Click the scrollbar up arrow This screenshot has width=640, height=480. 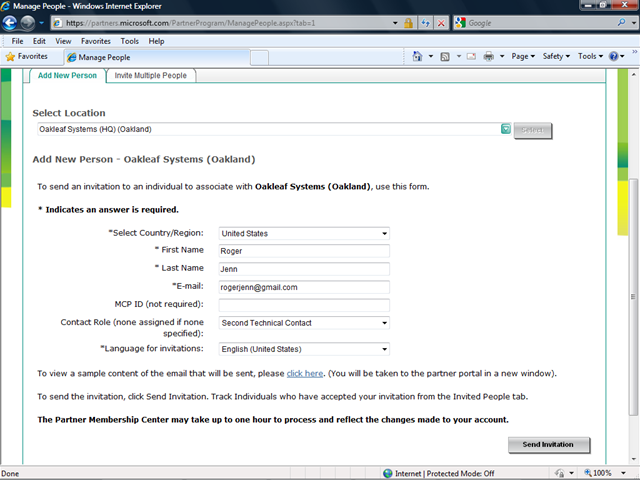point(633,75)
